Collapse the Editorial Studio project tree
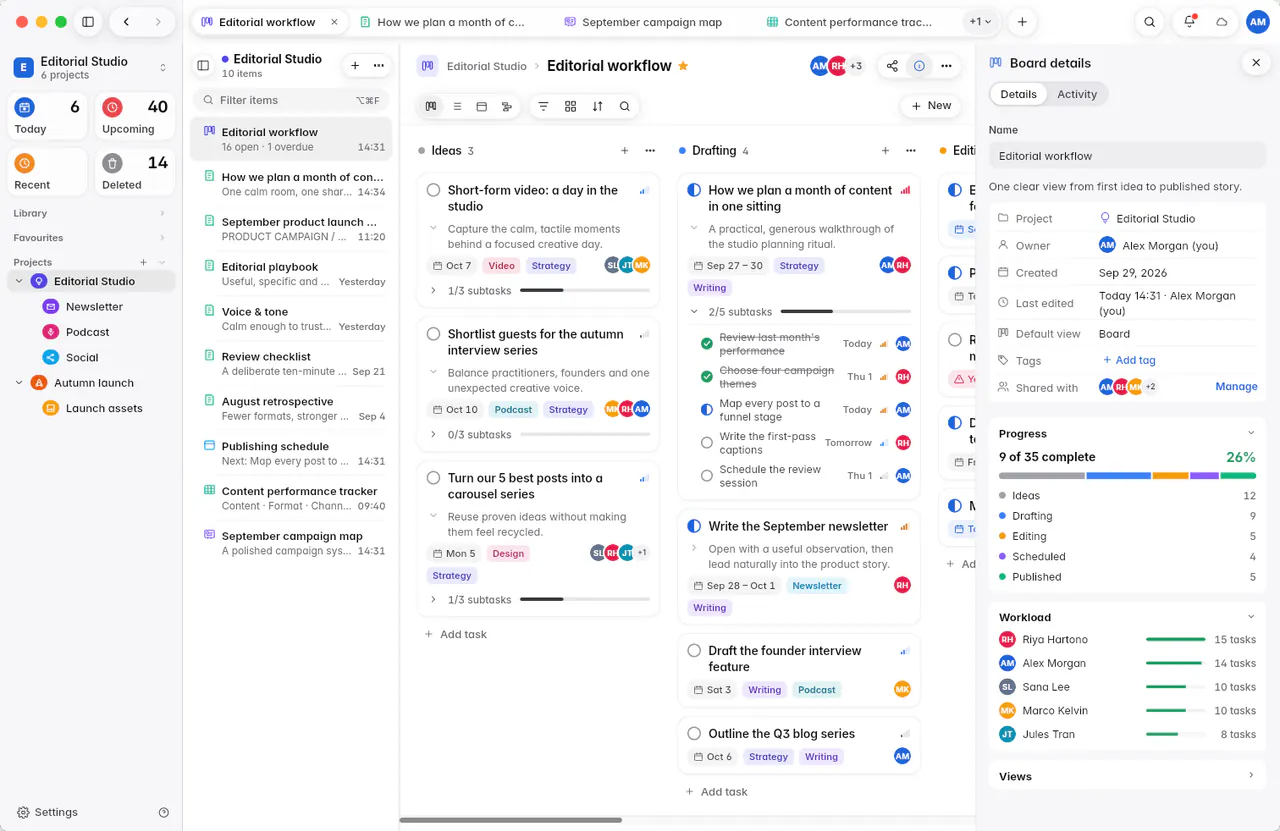This screenshot has width=1280, height=831. point(19,281)
